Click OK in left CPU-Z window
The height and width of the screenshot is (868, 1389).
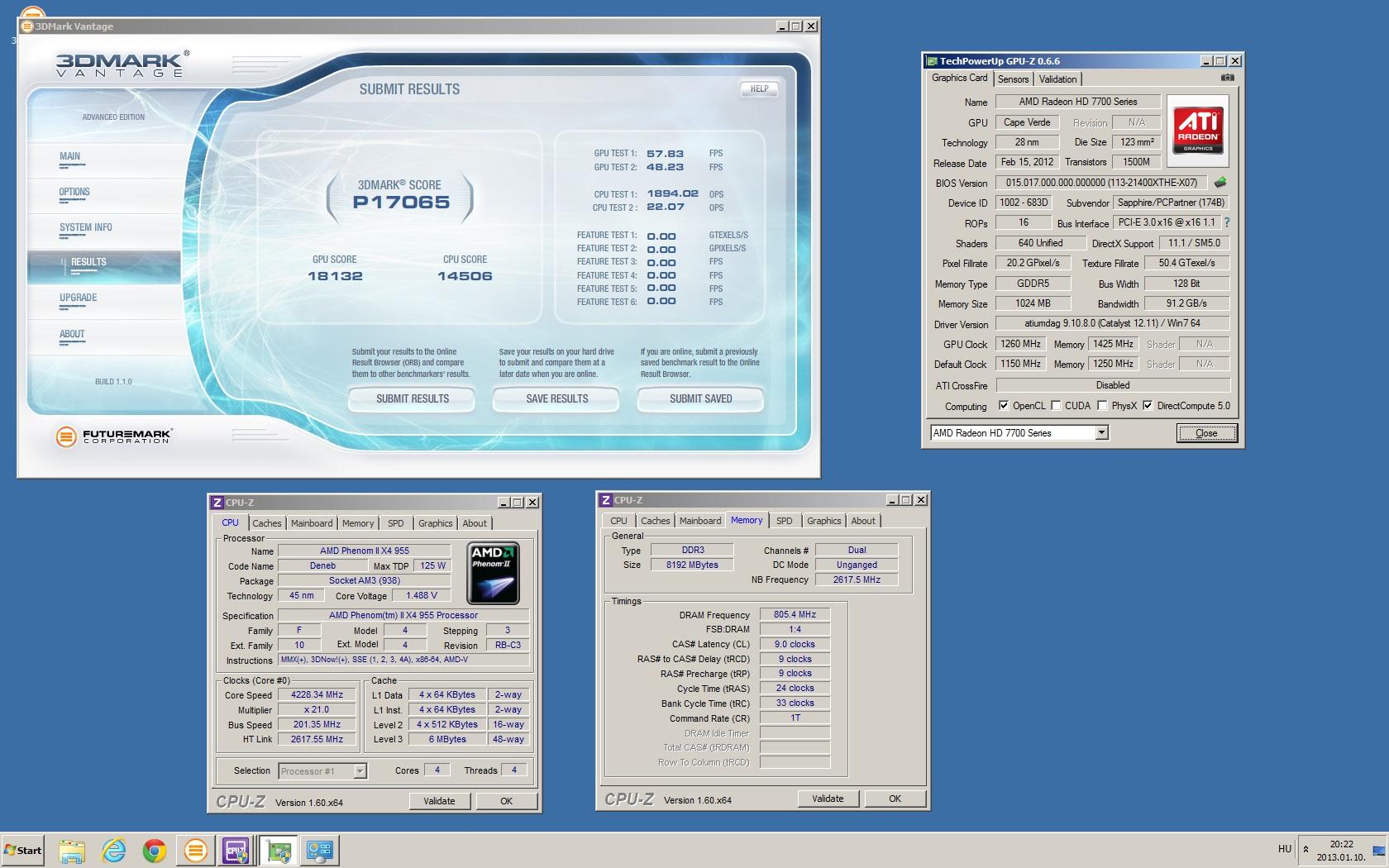pos(506,801)
